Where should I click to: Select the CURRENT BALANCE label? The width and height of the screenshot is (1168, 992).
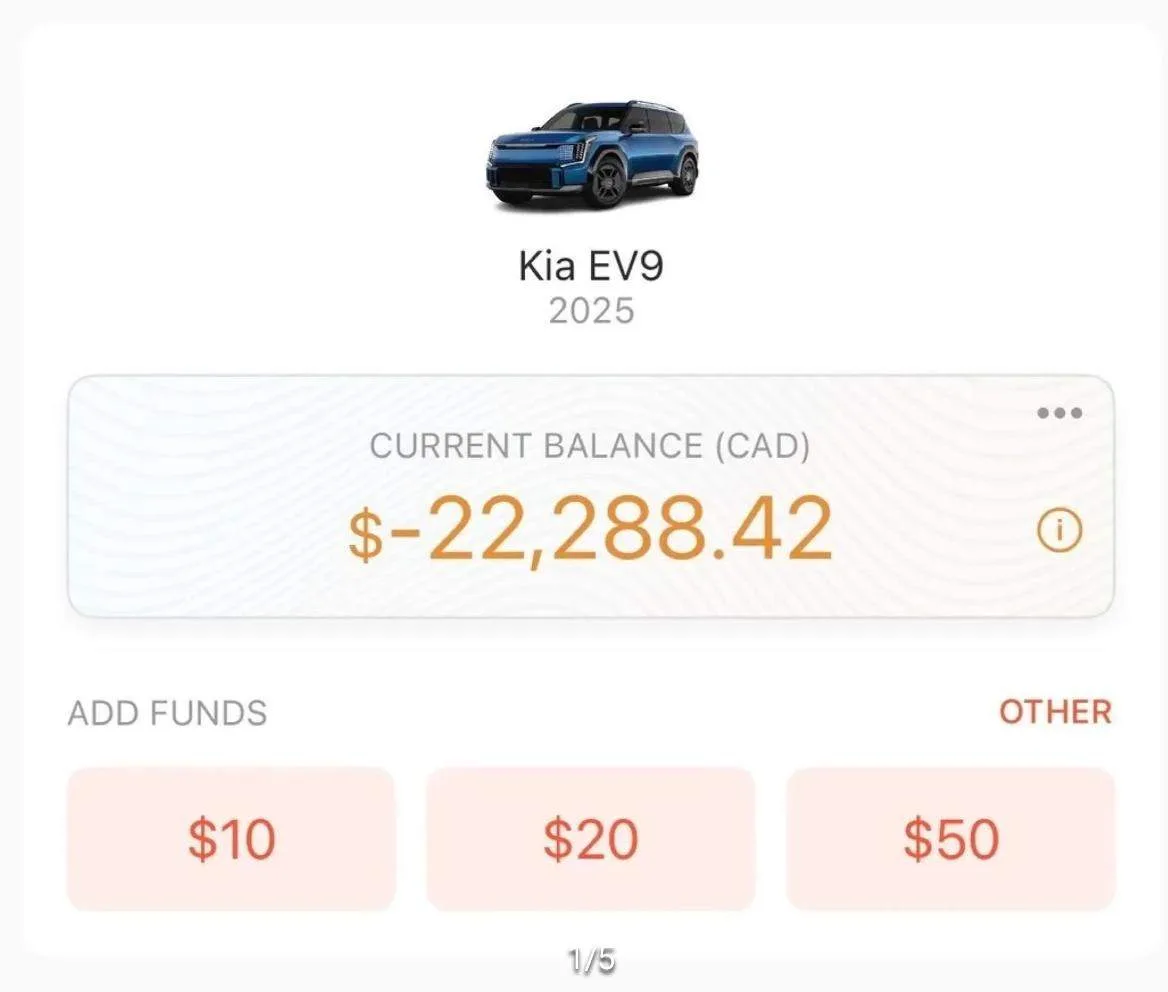point(536,446)
